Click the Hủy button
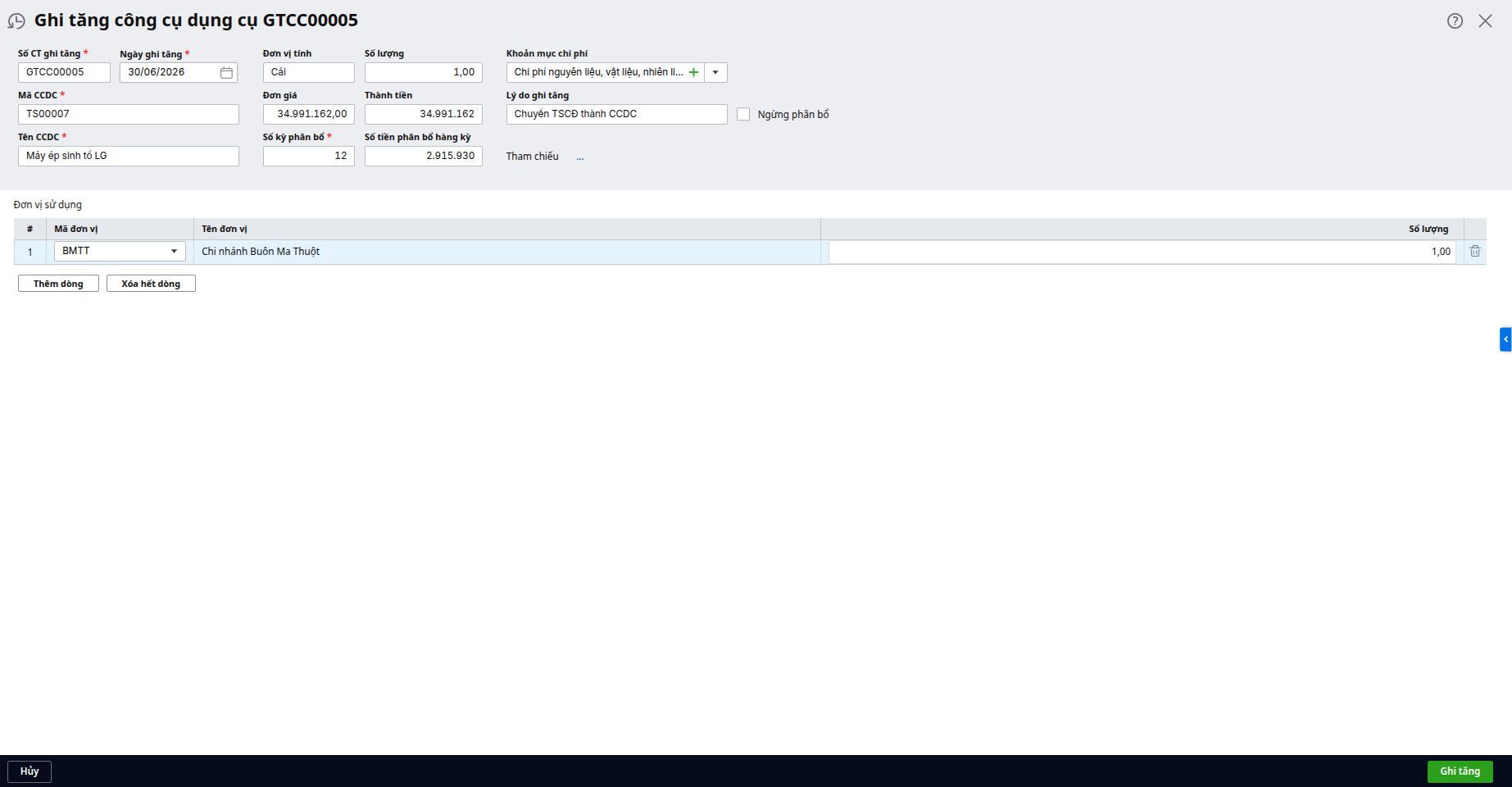1512x787 pixels. 30,771
